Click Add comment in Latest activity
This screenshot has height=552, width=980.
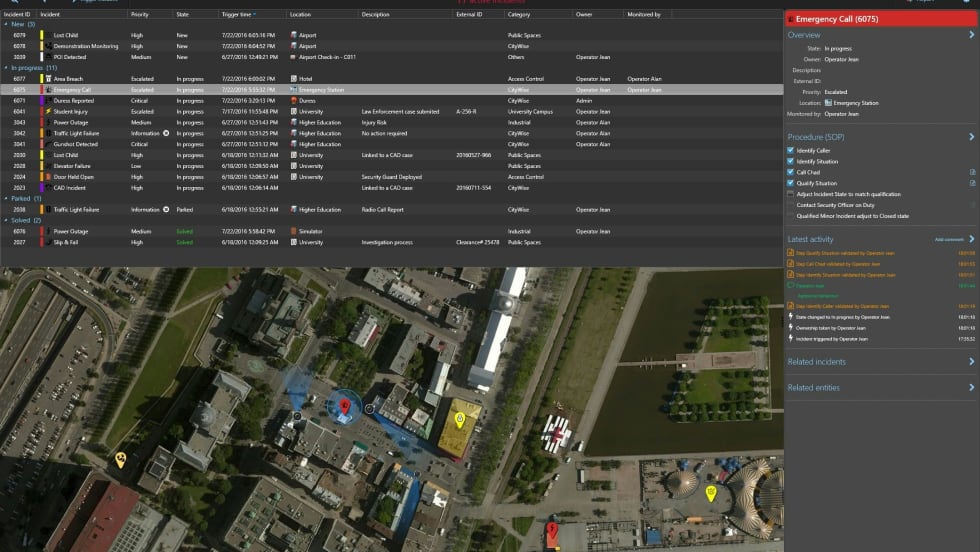[x=948, y=240]
